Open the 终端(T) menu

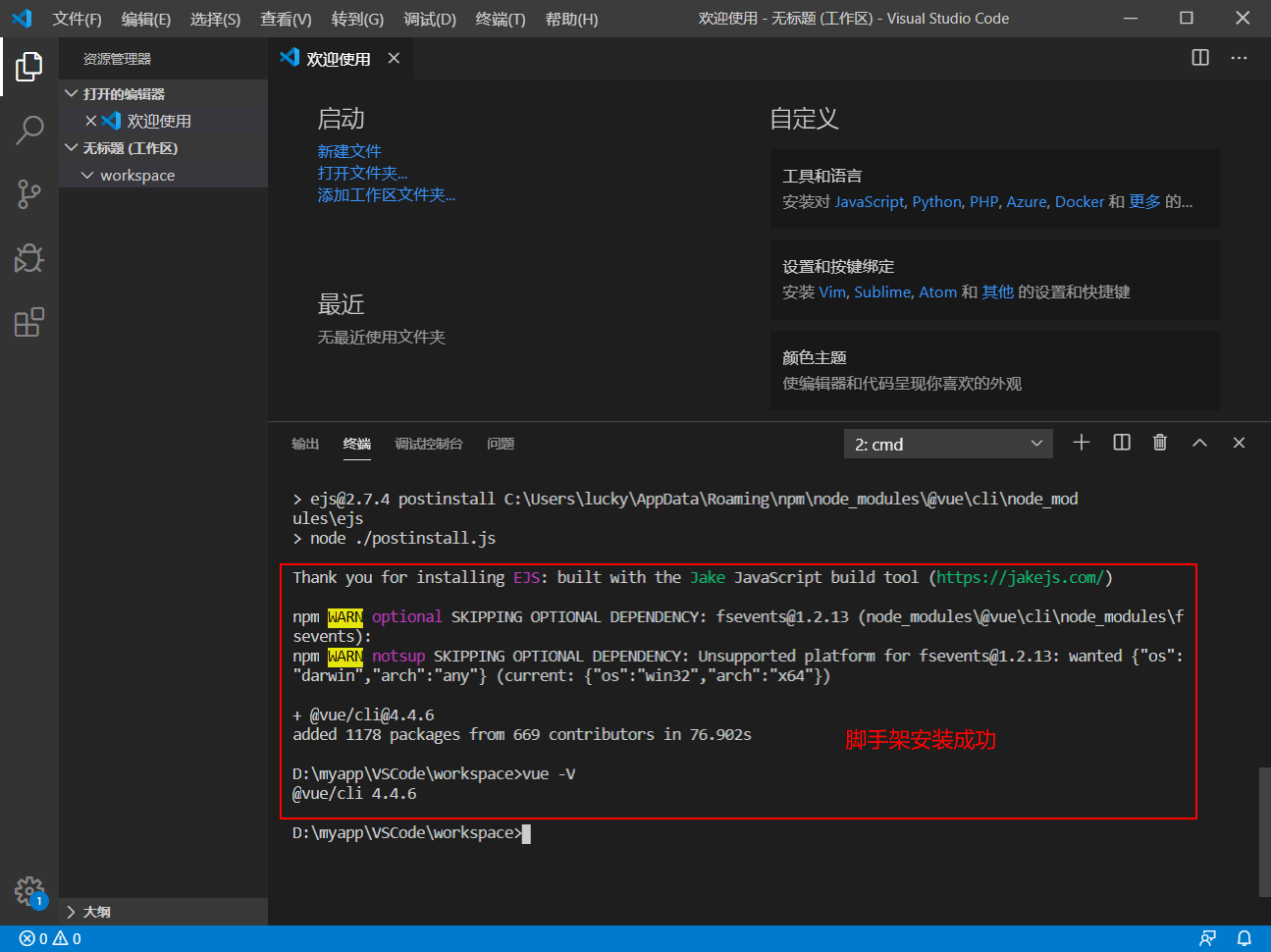point(501,19)
